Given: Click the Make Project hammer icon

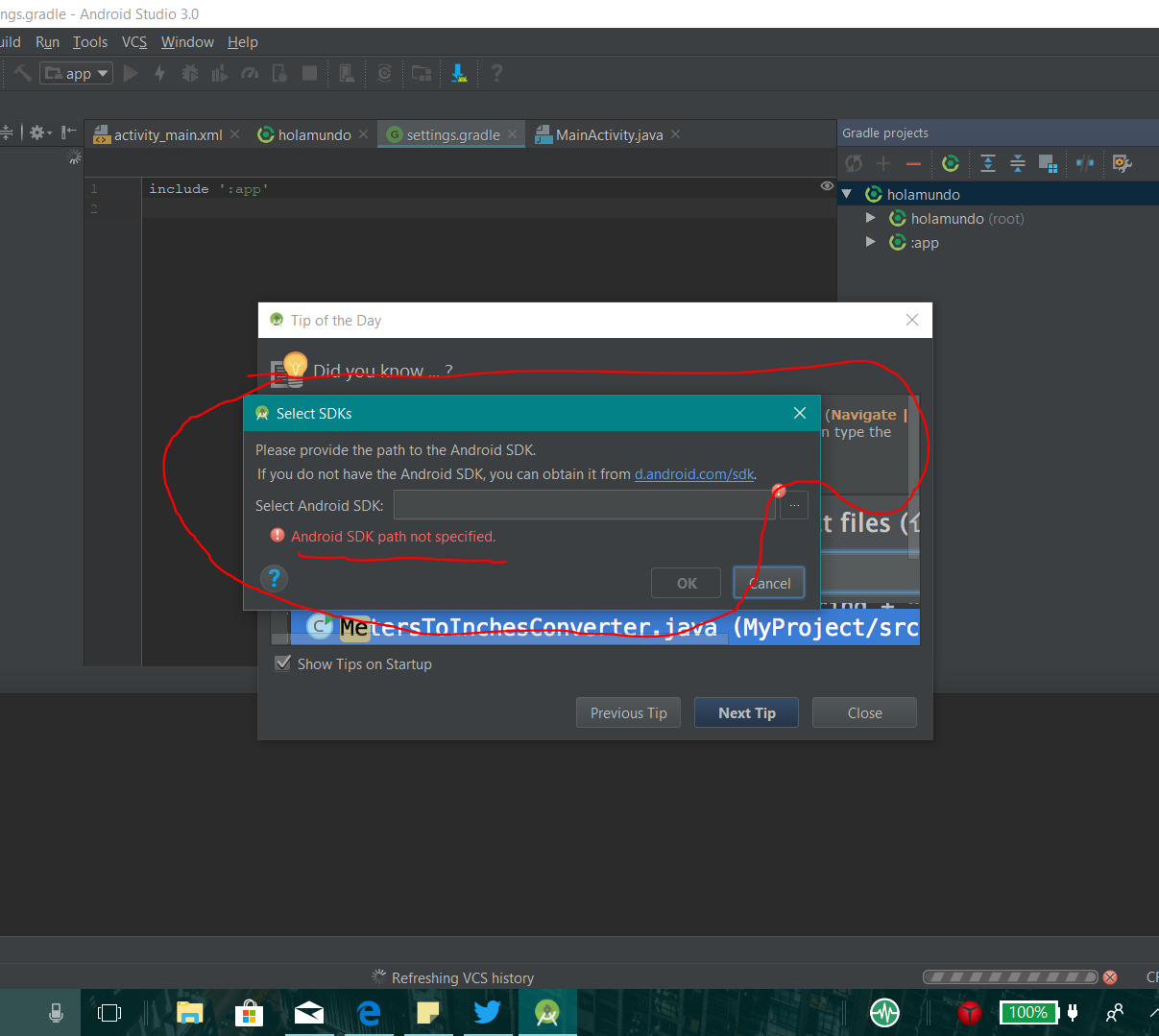Looking at the screenshot, I should [x=22, y=73].
